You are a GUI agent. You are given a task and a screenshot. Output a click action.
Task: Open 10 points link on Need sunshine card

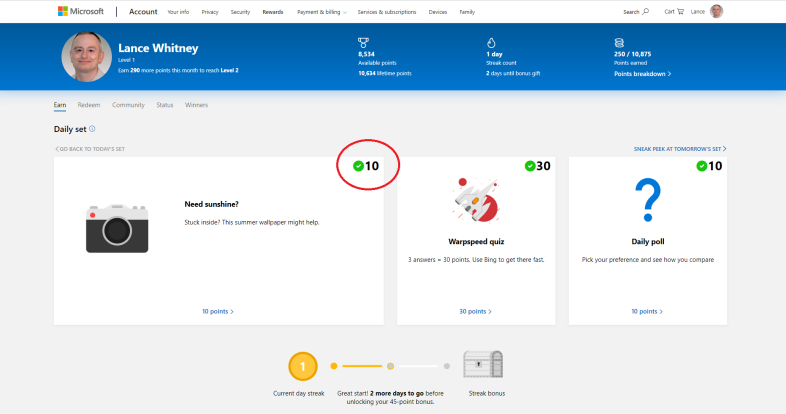pyautogui.click(x=218, y=311)
